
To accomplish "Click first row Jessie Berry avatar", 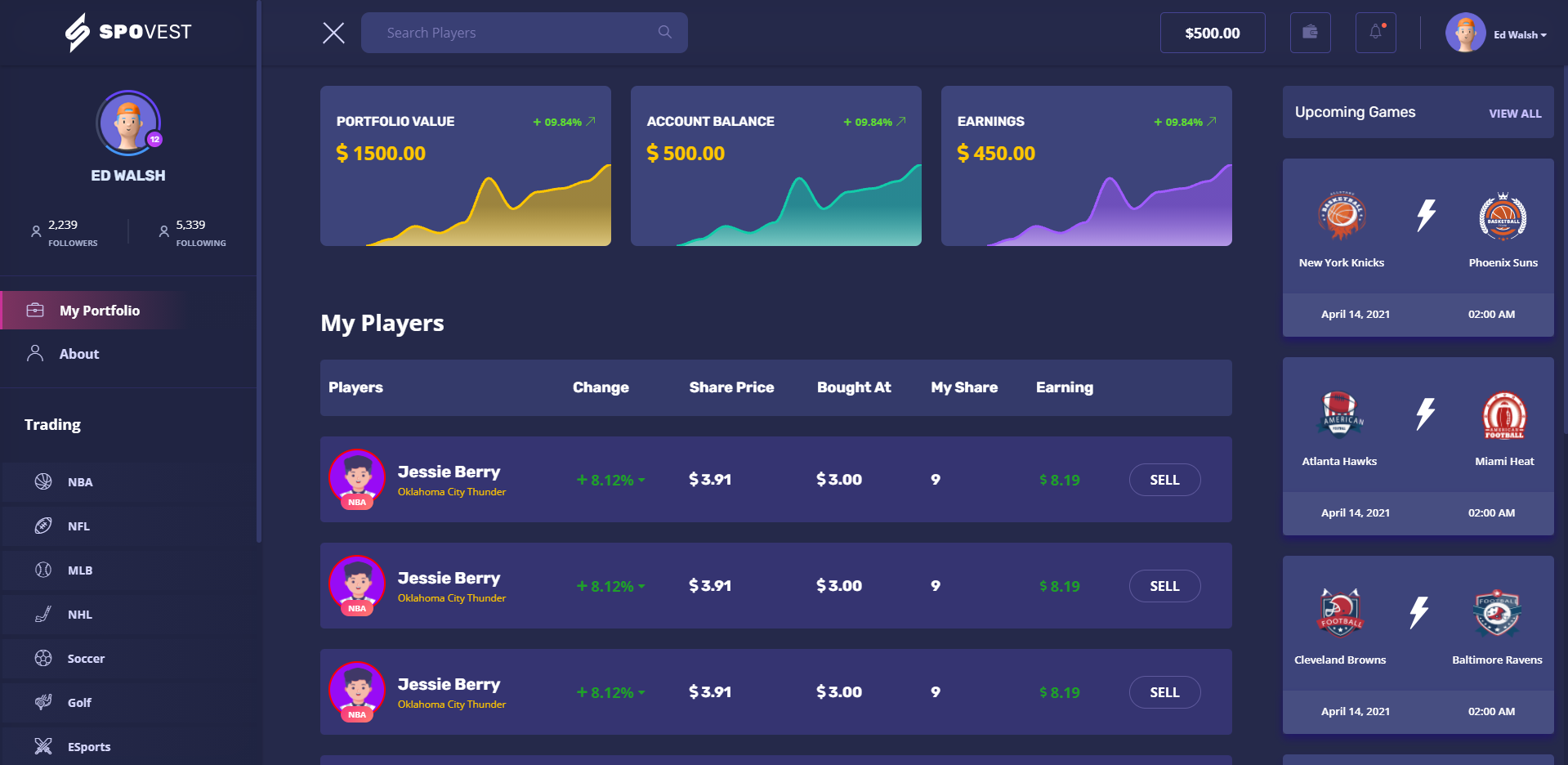I will [357, 479].
